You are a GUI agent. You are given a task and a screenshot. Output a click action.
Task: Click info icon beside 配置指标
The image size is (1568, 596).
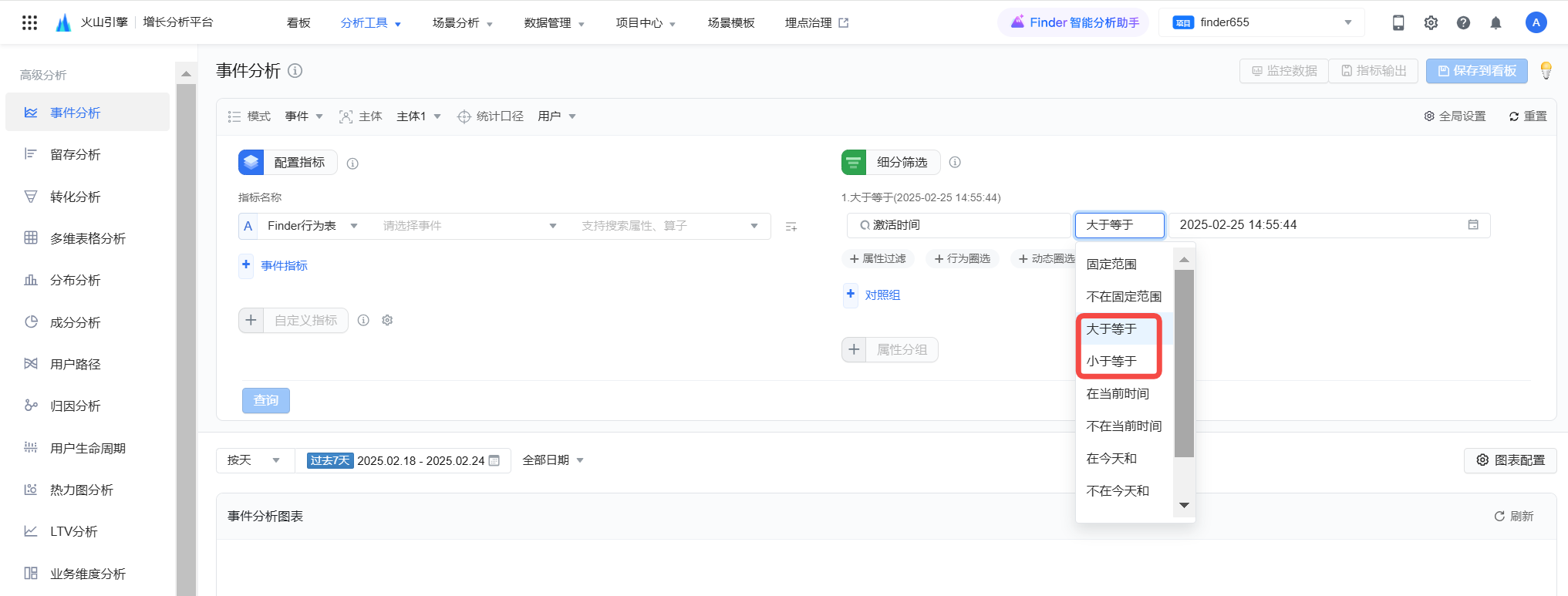352,163
